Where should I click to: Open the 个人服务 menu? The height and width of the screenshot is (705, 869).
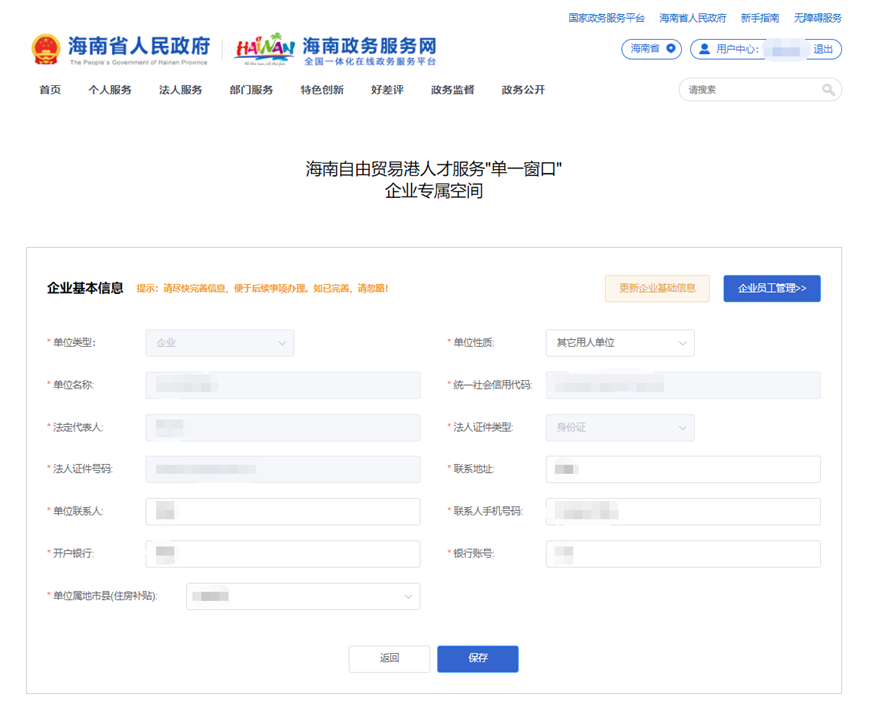(110, 90)
